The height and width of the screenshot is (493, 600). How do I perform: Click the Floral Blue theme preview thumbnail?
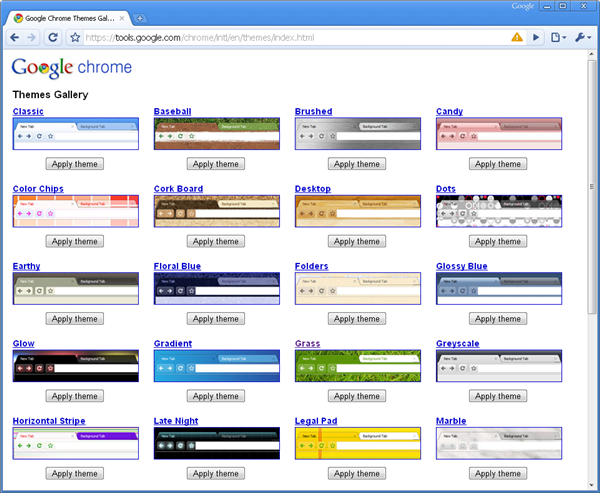click(x=217, y=288)
